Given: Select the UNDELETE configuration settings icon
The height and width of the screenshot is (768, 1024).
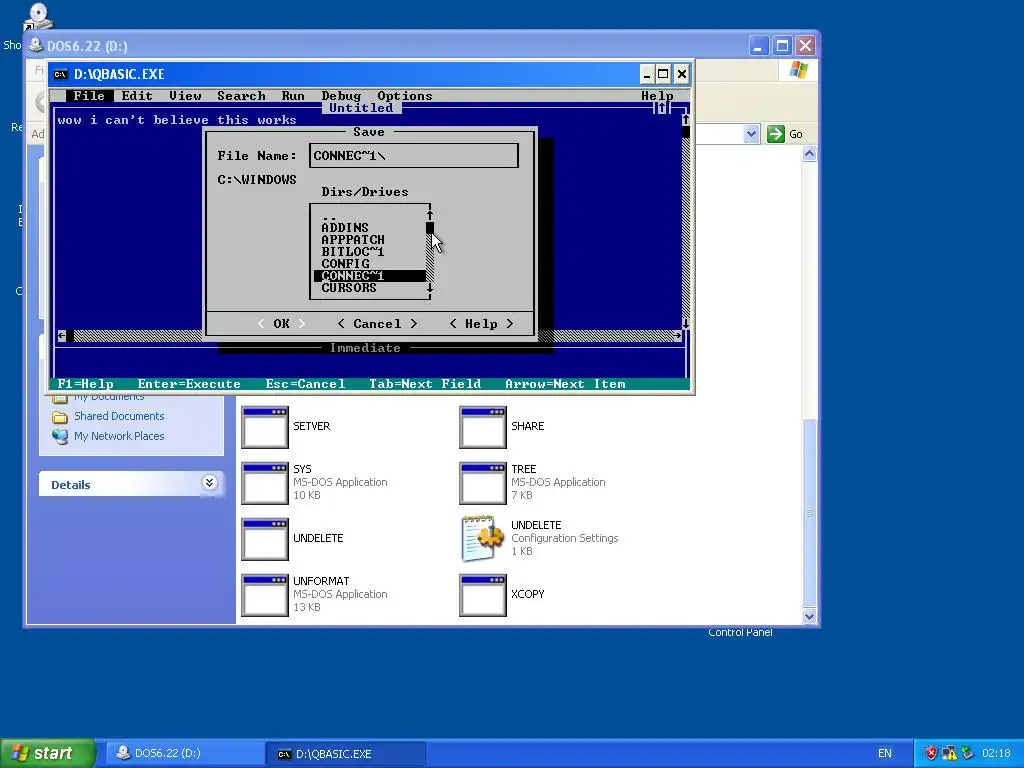Looking at the screenshot, I should pyautogui.click(x=483, y=539).
